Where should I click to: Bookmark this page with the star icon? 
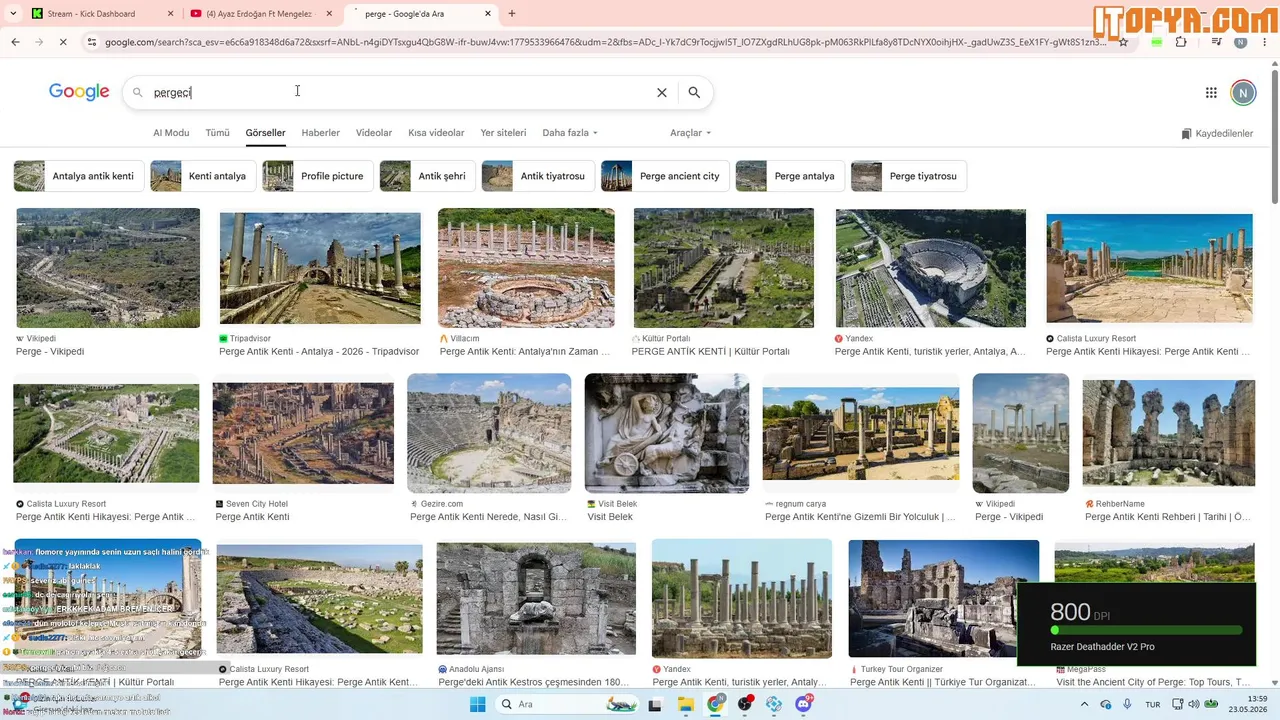coord(1123,42)
